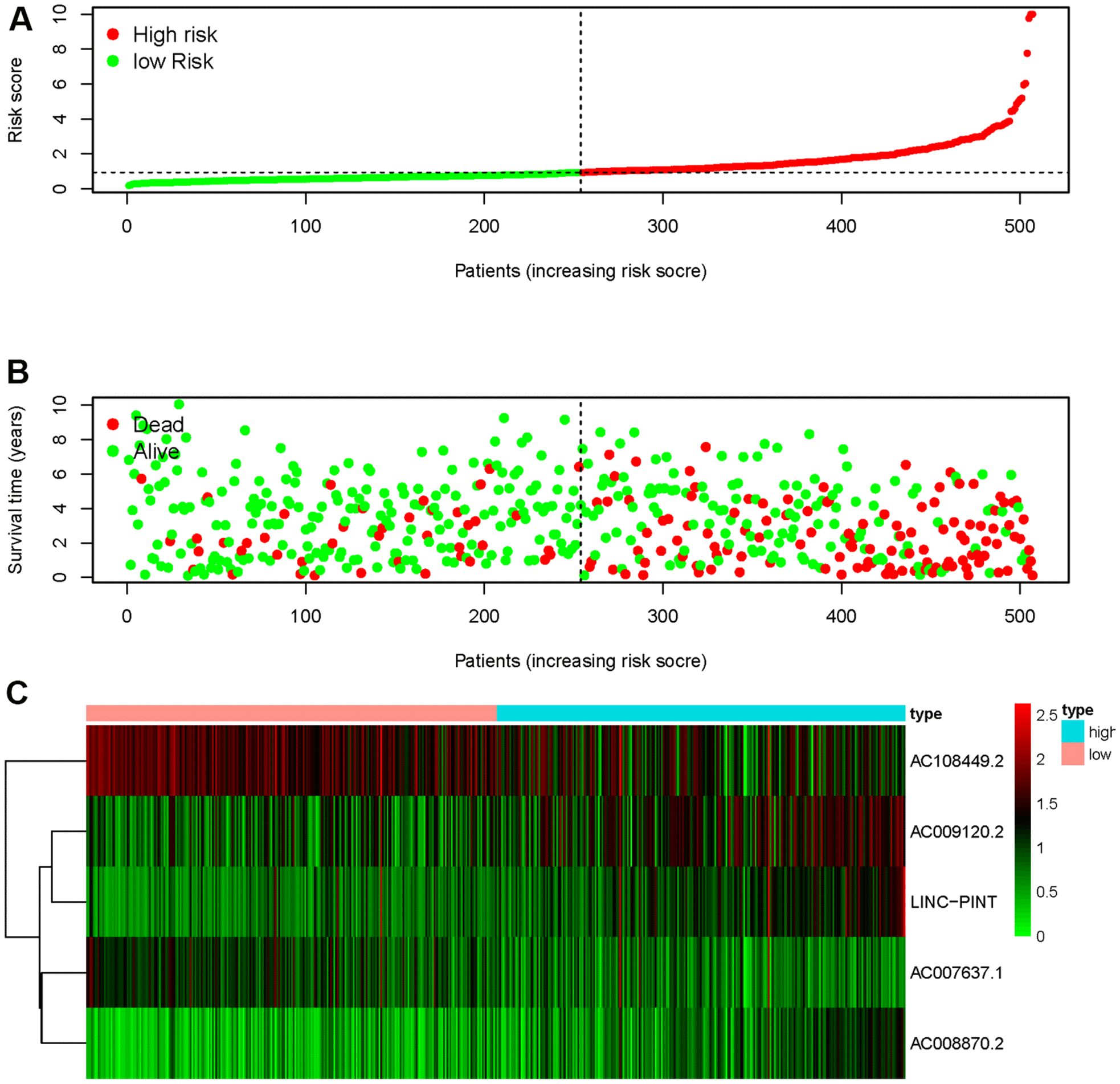Click the cyan 'high' type legend swatch
This screenshot has width=1120, height=1084.
point(1073,732)
